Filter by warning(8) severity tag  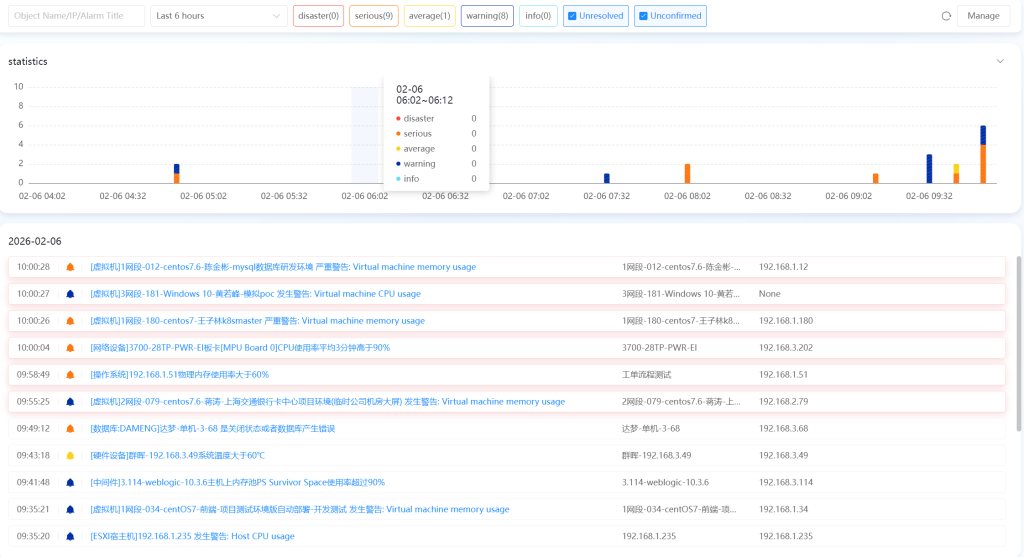(x=486, y=16)
